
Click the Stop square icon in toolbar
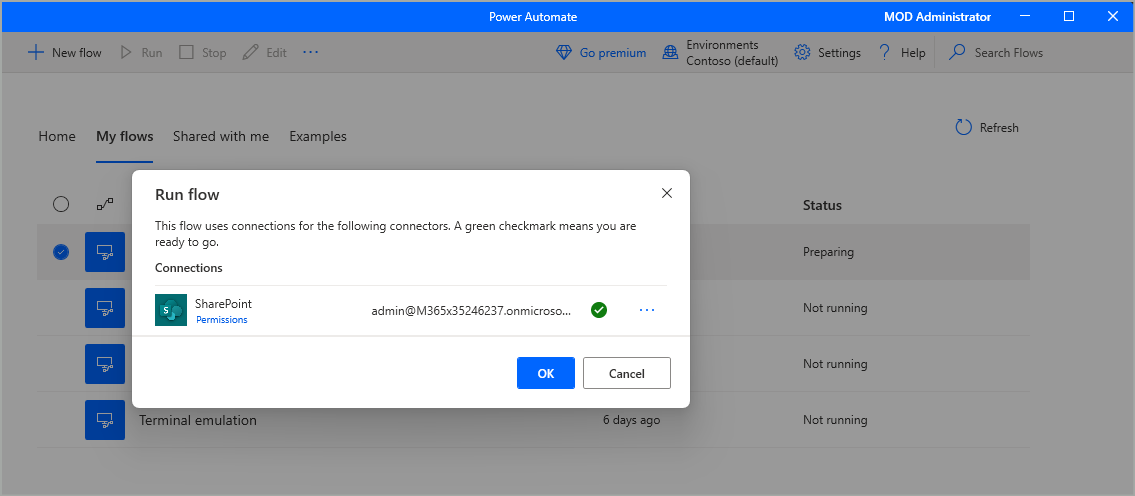tap(186, 52)
